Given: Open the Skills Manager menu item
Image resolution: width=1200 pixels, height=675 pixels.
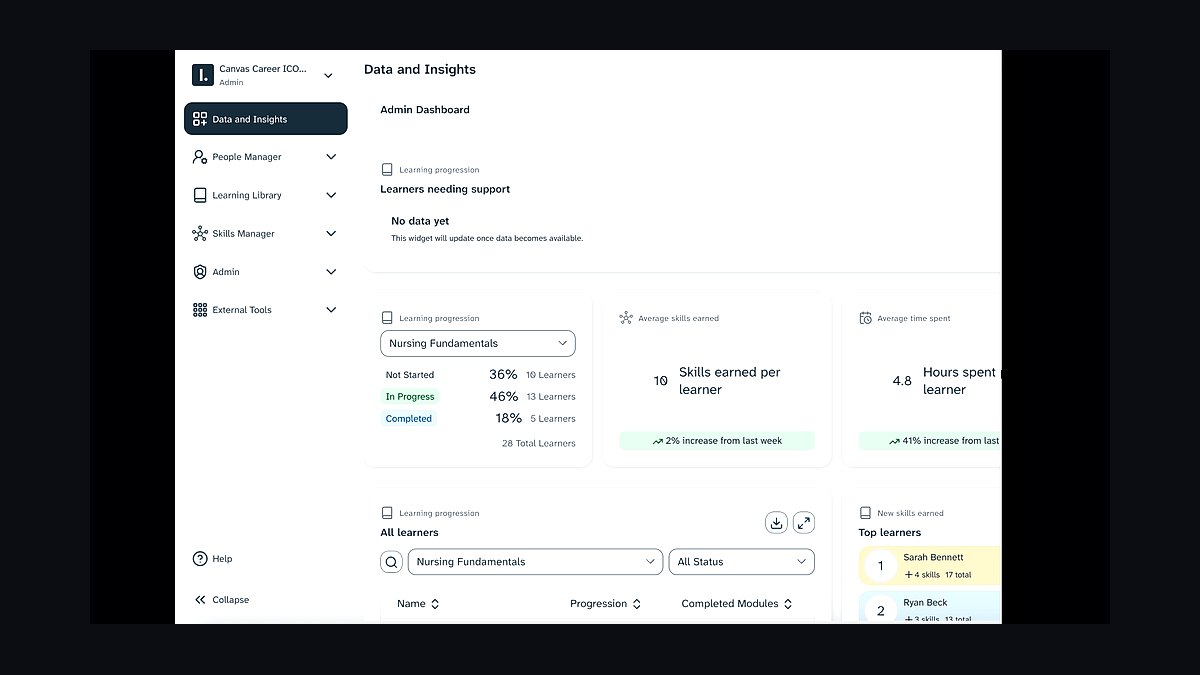Looking at the screenshot, I should [x=266, y=233].
